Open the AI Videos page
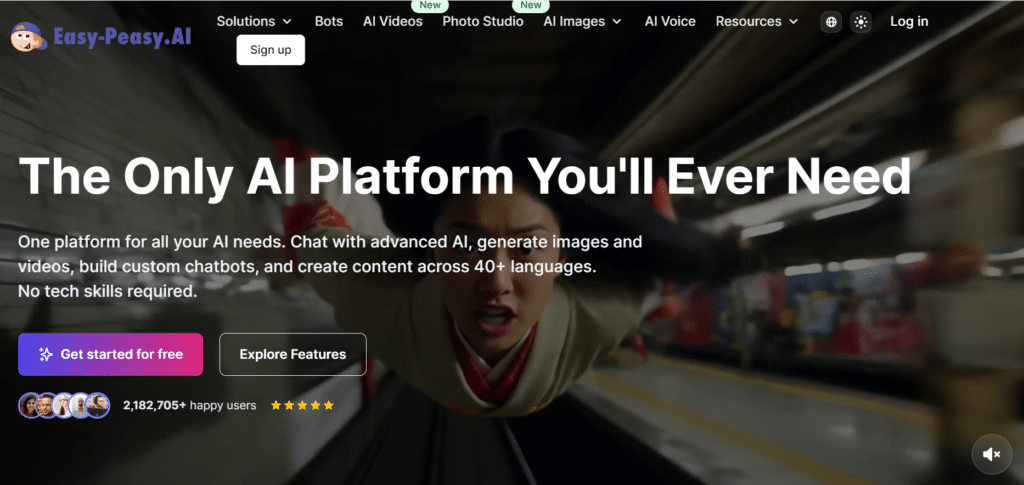 pos(393,21)
